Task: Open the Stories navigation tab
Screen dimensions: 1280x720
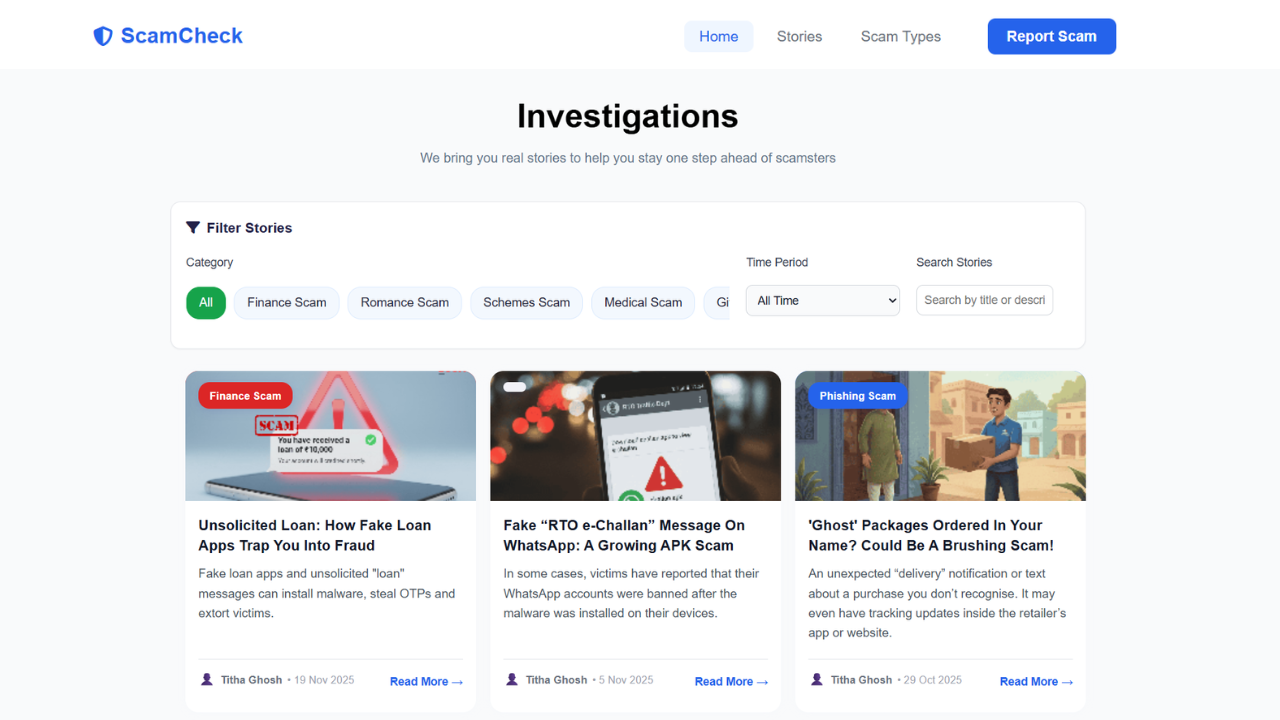Action: click(799, 36)
